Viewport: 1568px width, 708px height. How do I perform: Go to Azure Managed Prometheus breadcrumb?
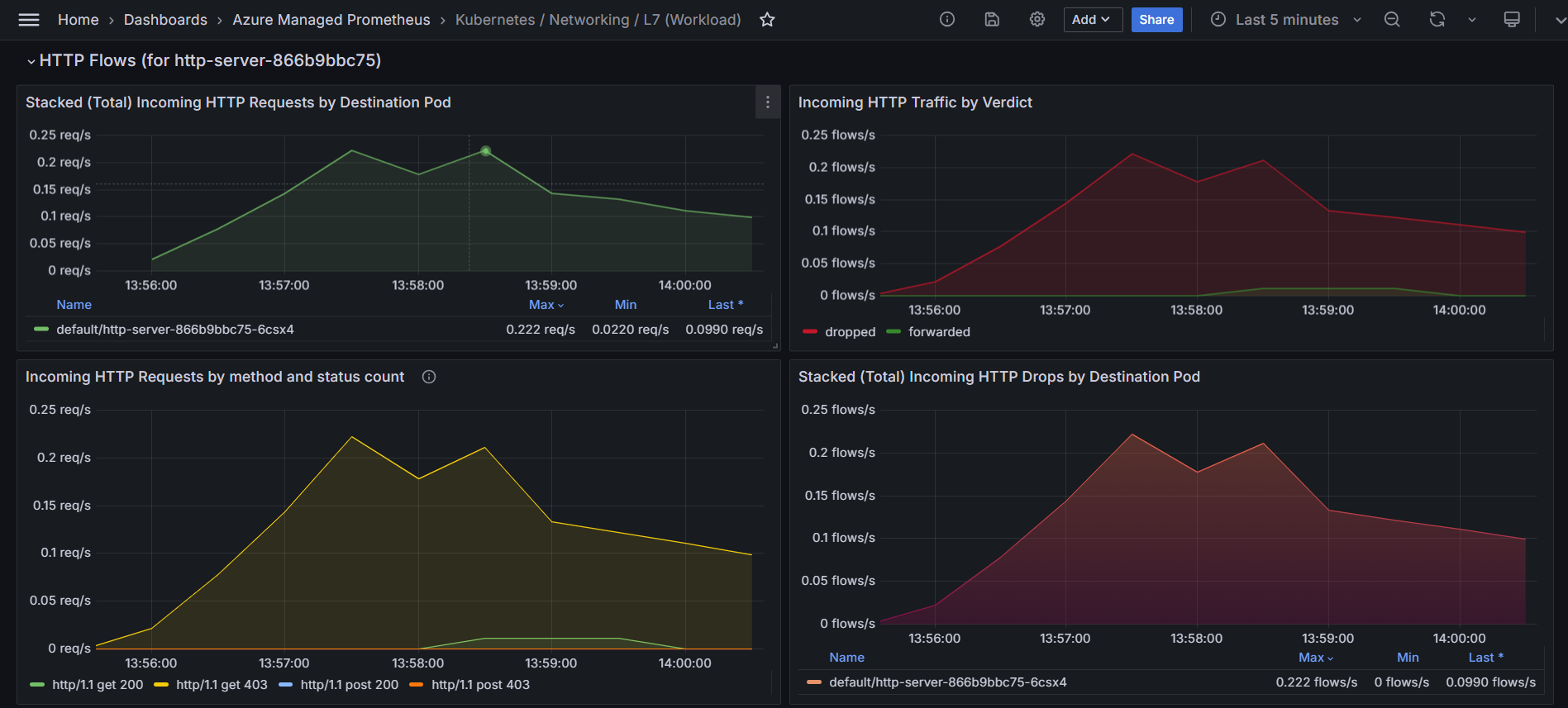pos(331,20)
